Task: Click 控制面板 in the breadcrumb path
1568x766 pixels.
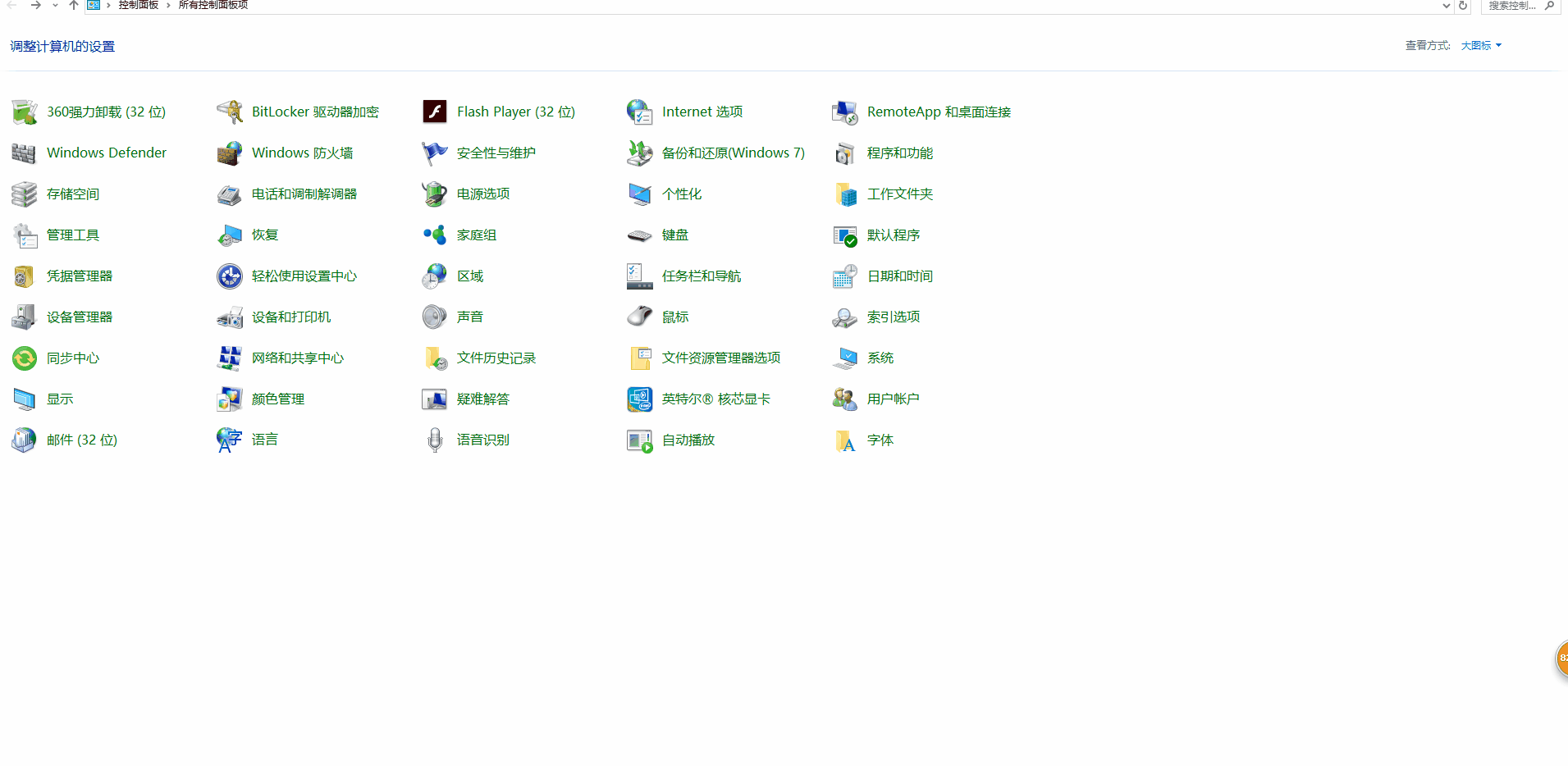Action: tap(138, 5)
